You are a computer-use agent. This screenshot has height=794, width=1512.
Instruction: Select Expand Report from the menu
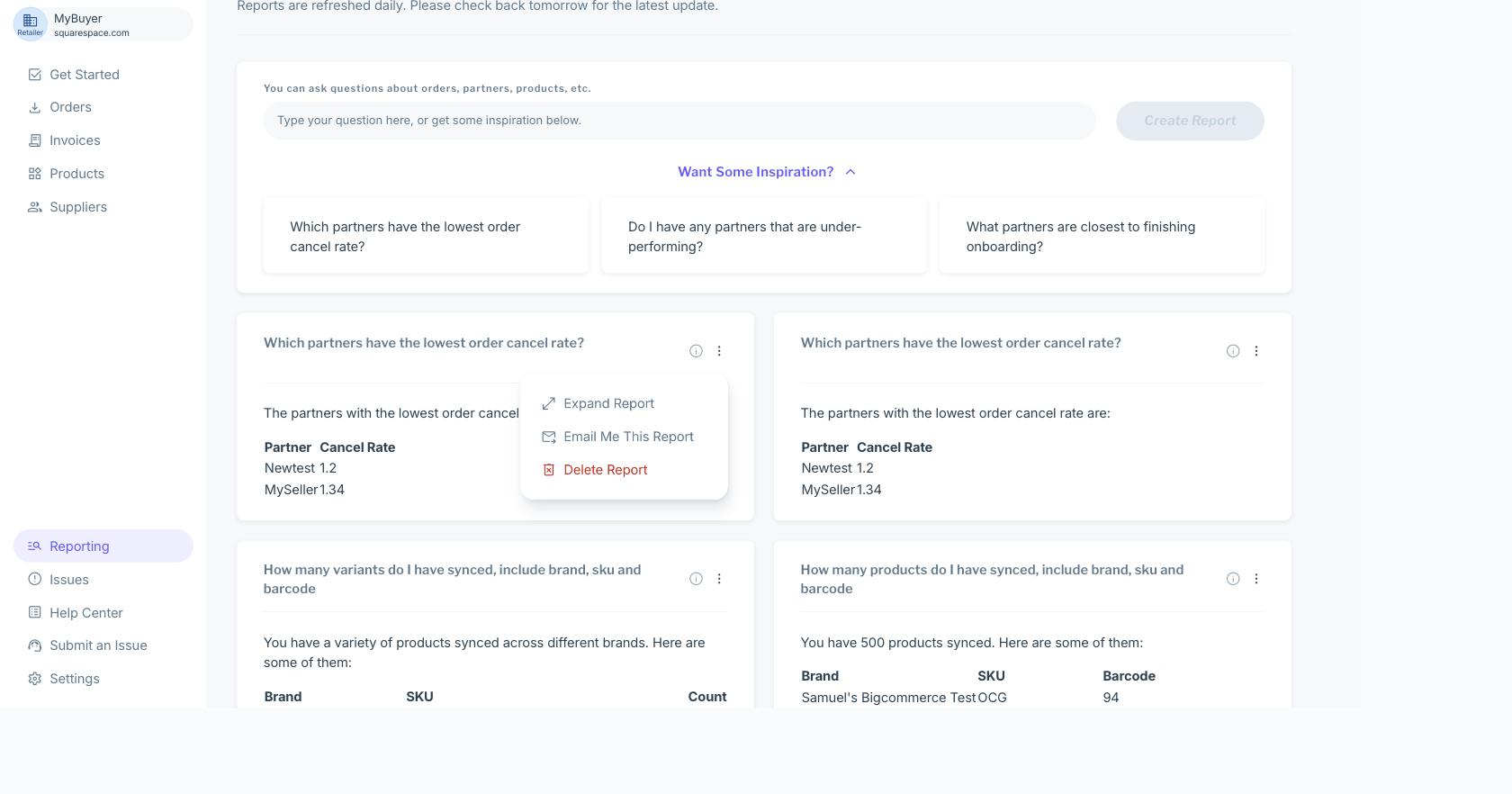608,403
